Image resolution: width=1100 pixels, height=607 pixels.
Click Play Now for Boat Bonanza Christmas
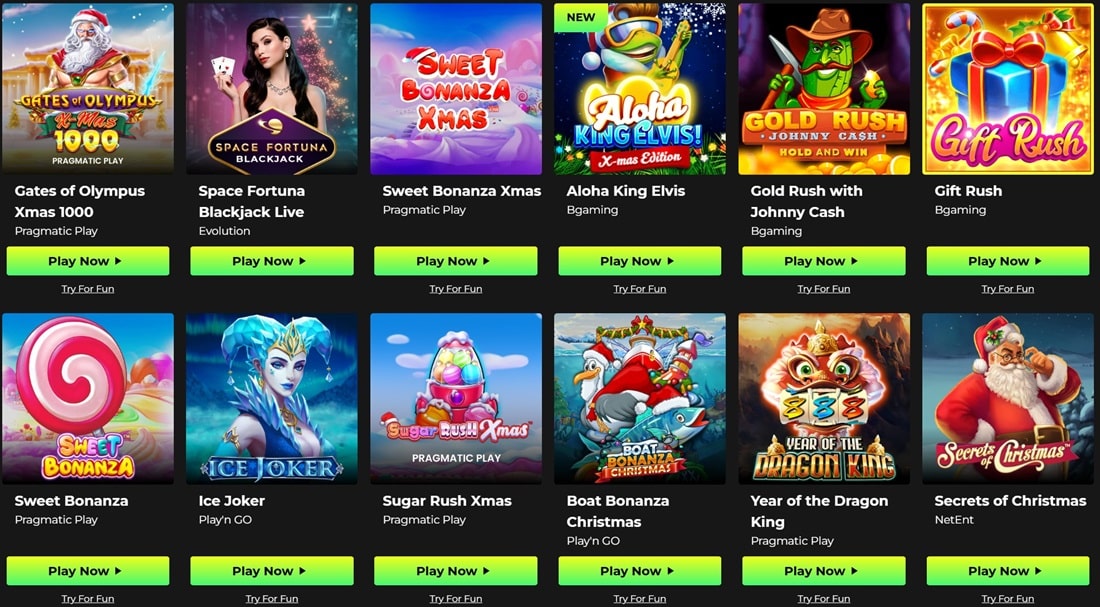coord(640,571)
